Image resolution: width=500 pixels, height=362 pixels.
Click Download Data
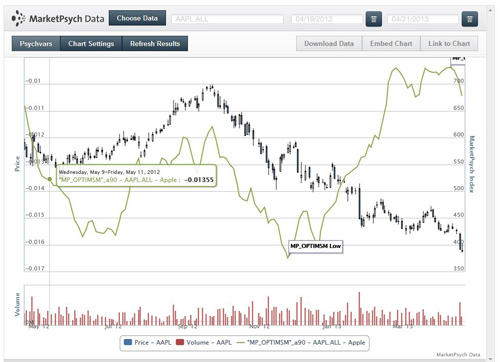coord(329,44)
